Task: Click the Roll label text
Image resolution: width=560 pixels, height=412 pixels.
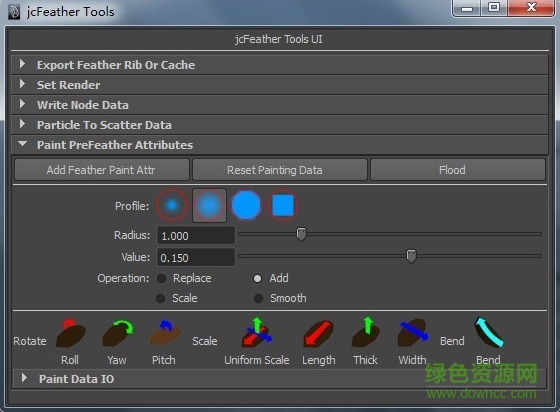Action: pyautogui.click(x=70, y=360)
